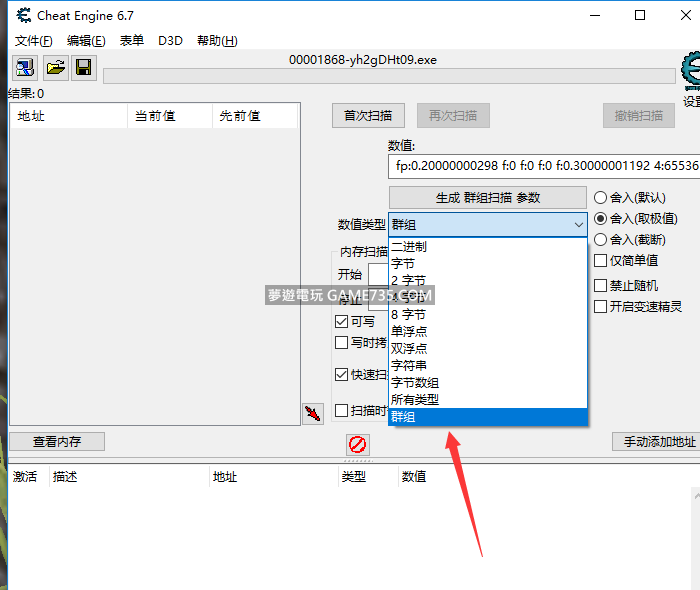Click the 激活 column header
This screenshot has width=700, height=590.
(x=29, y=477)
